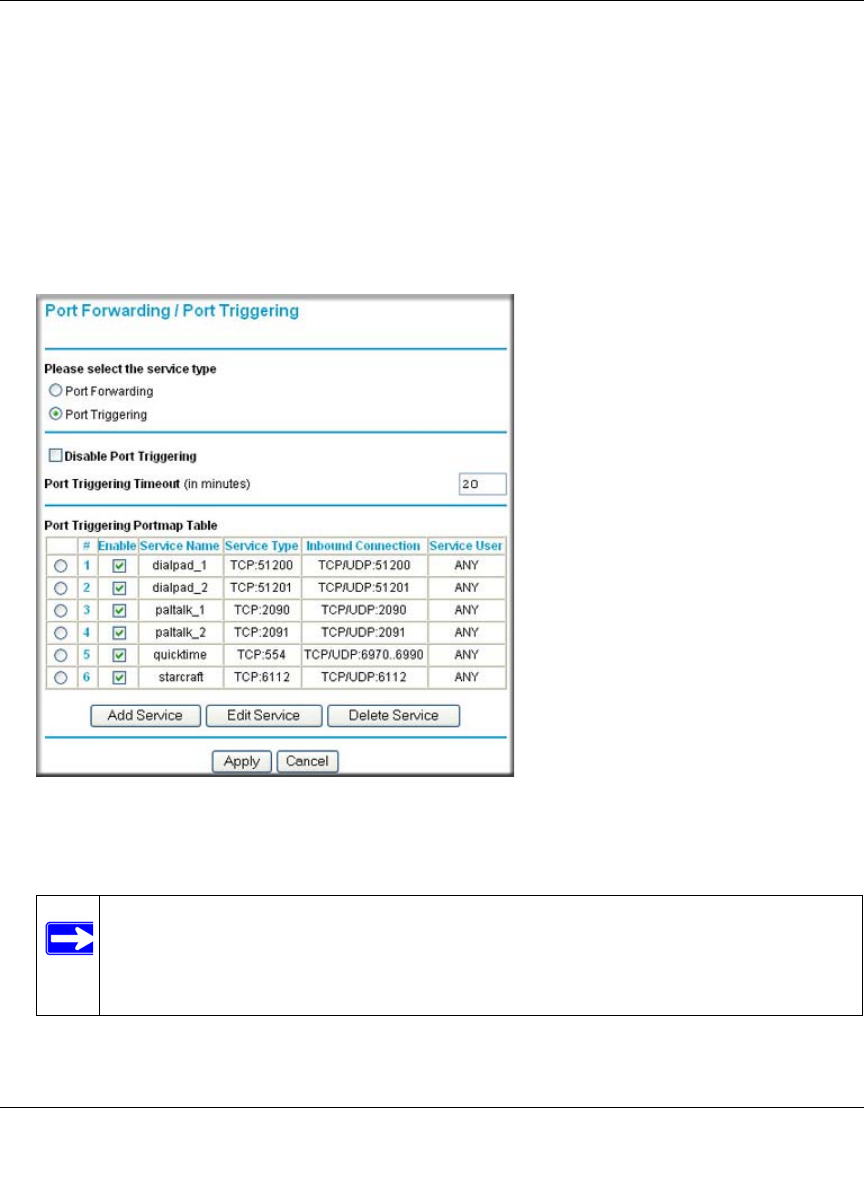Click the TCP/UDP:6970..6990 inbound connection cell
The image size is (864, 1184).
[x=364, y=655]
